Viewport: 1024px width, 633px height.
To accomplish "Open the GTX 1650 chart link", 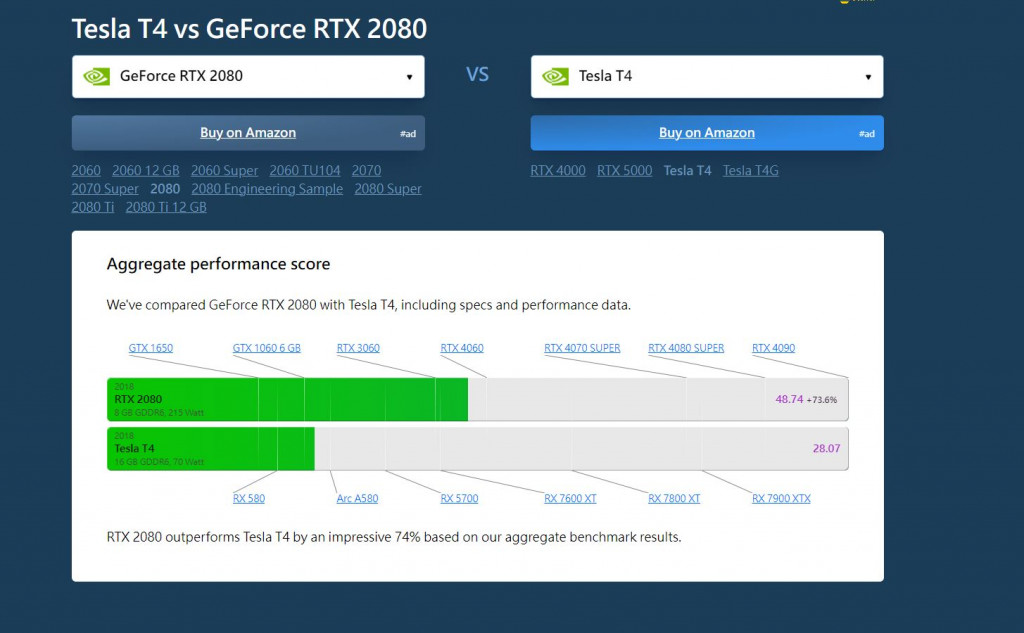I will (x=151, y=348).
